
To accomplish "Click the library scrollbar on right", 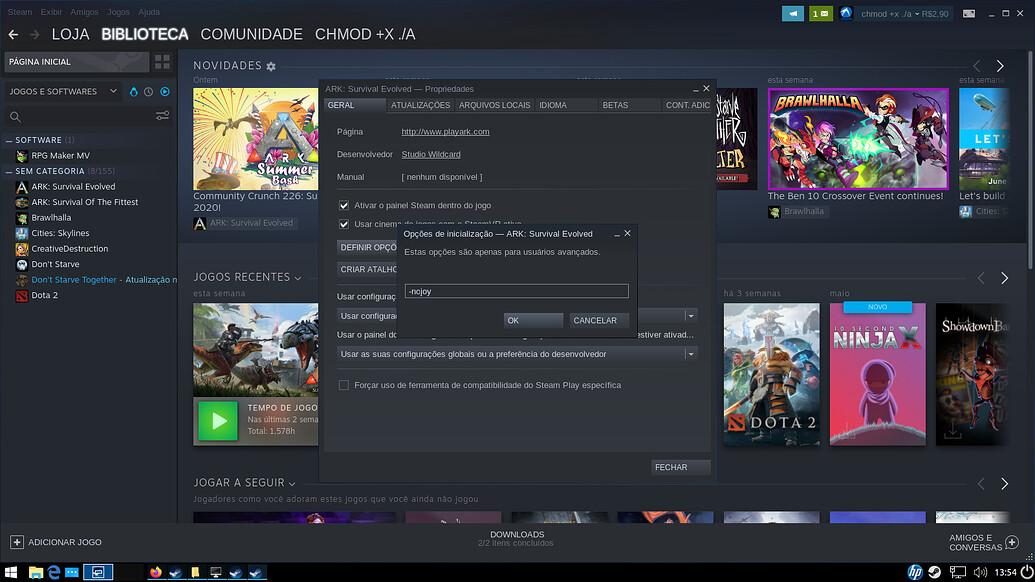I will pos(1030,158).
